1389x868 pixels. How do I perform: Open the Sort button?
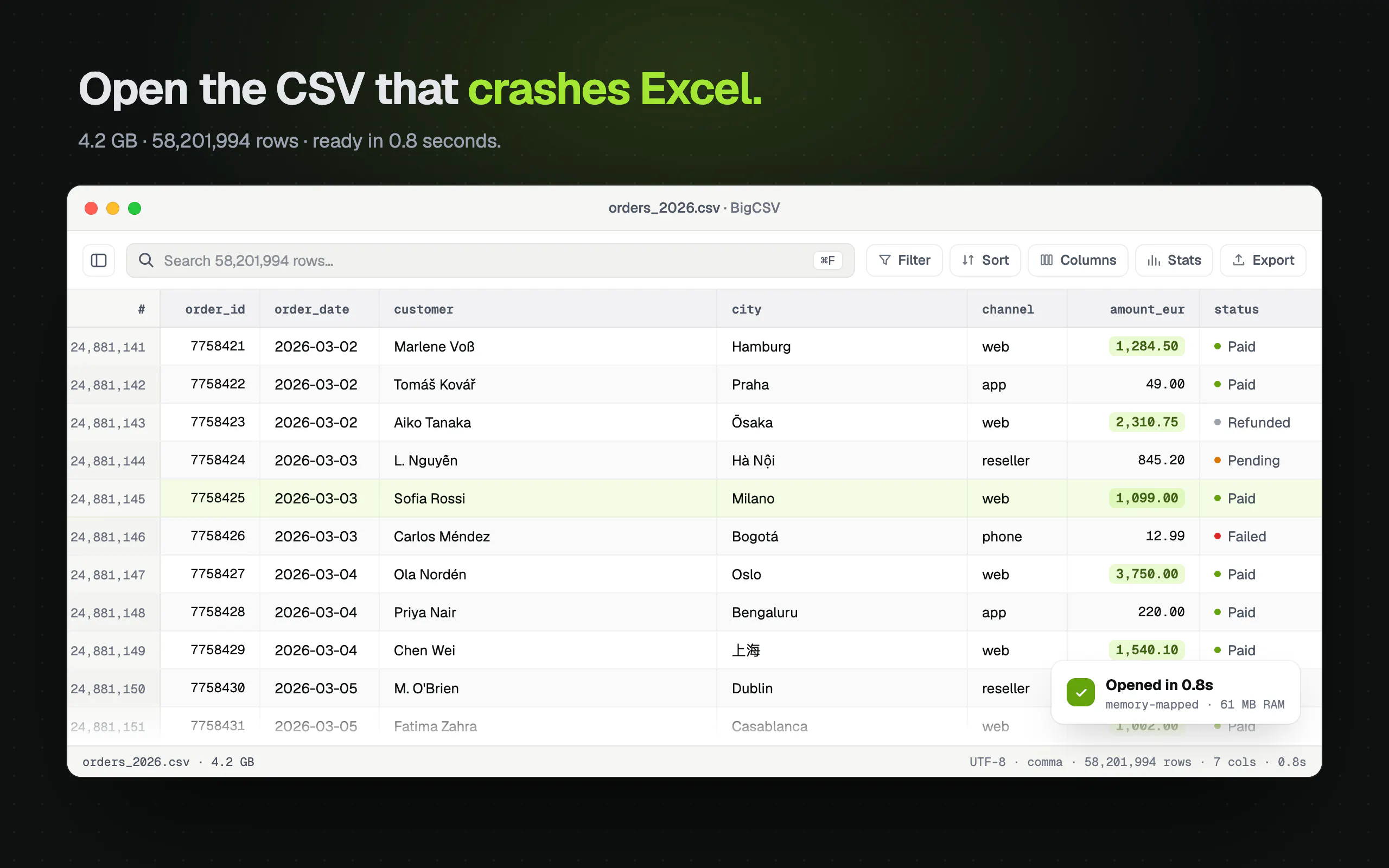[x=985, y=260]
